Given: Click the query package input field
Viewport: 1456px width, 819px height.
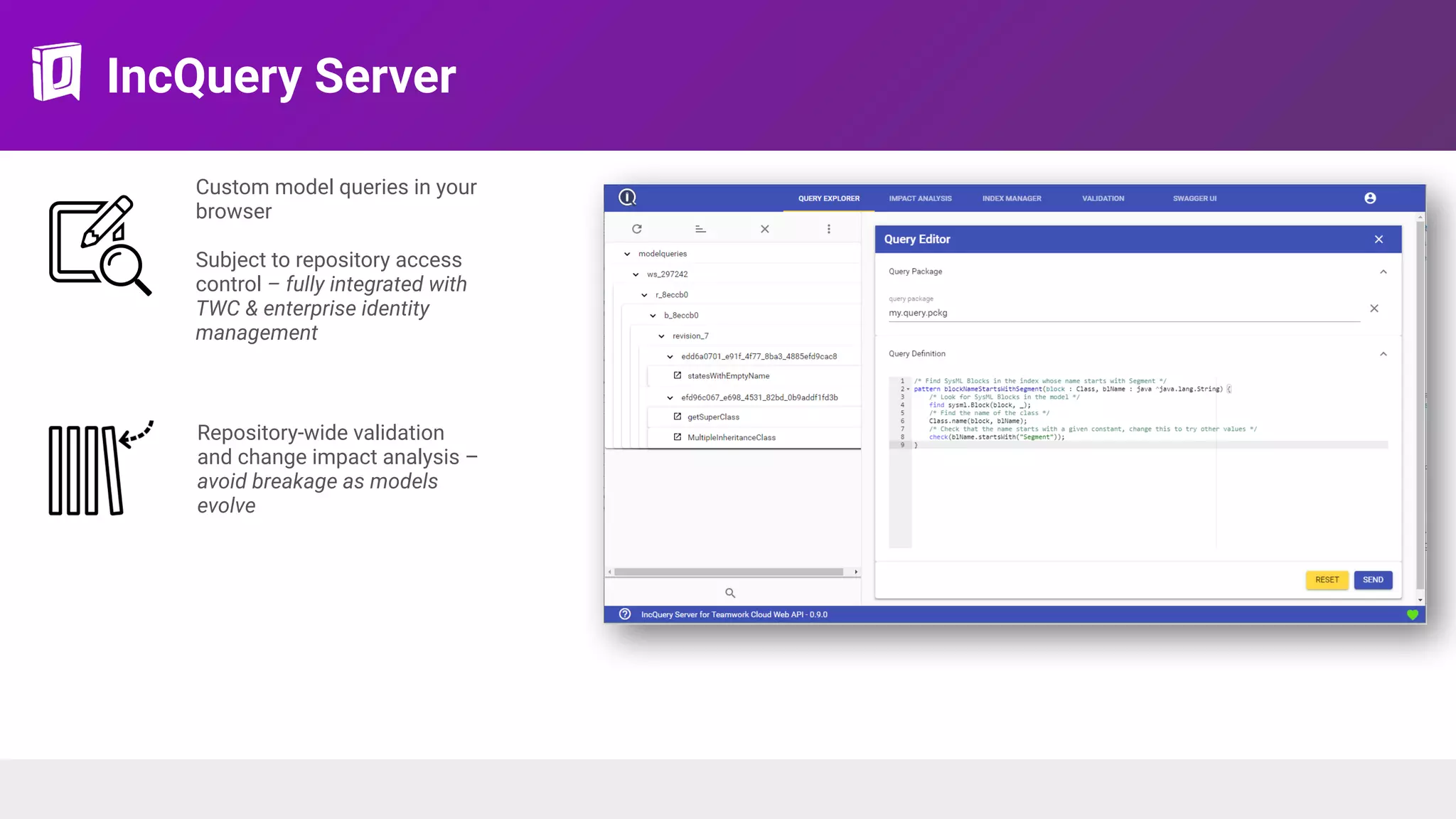Looking at the screenshot, I should [x=1124, y=313].
